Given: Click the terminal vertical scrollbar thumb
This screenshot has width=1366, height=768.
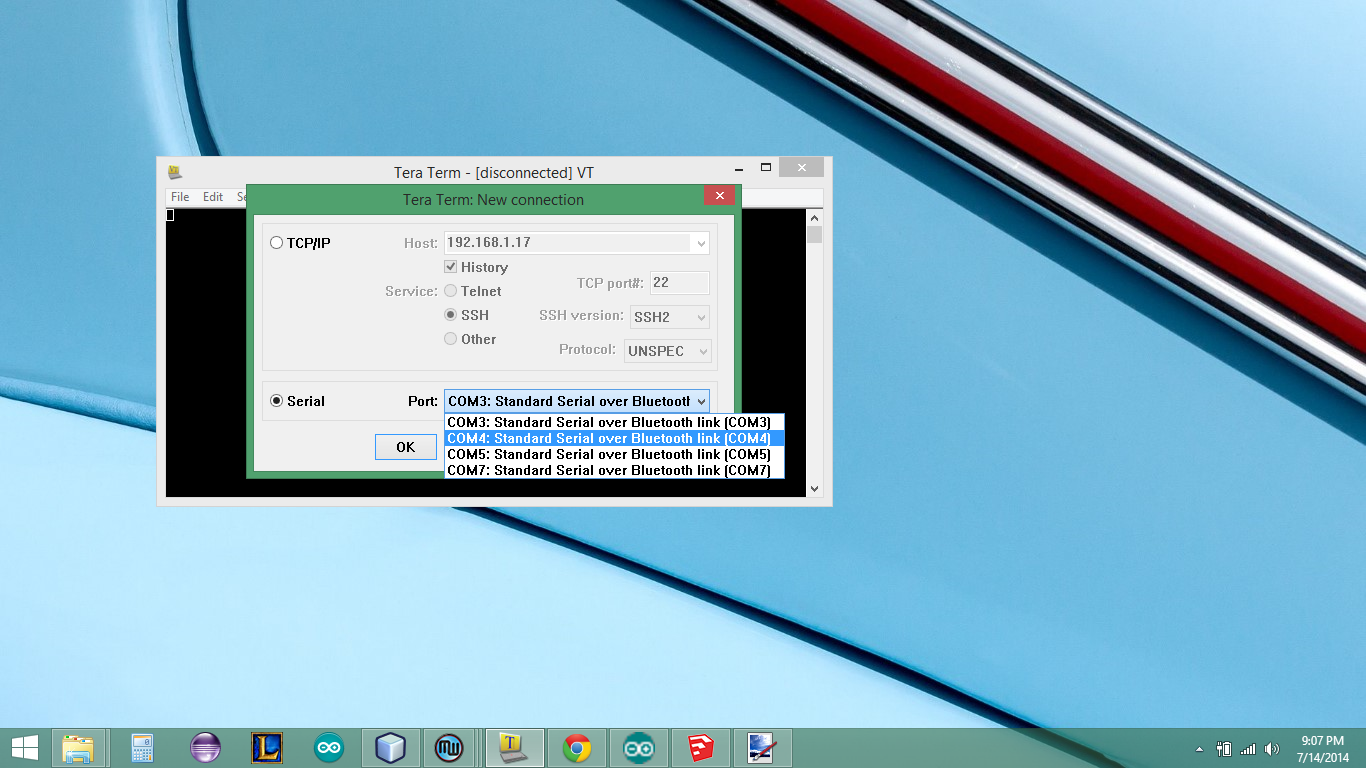Looking at the screenshot, I should click(x=815, y=234).
